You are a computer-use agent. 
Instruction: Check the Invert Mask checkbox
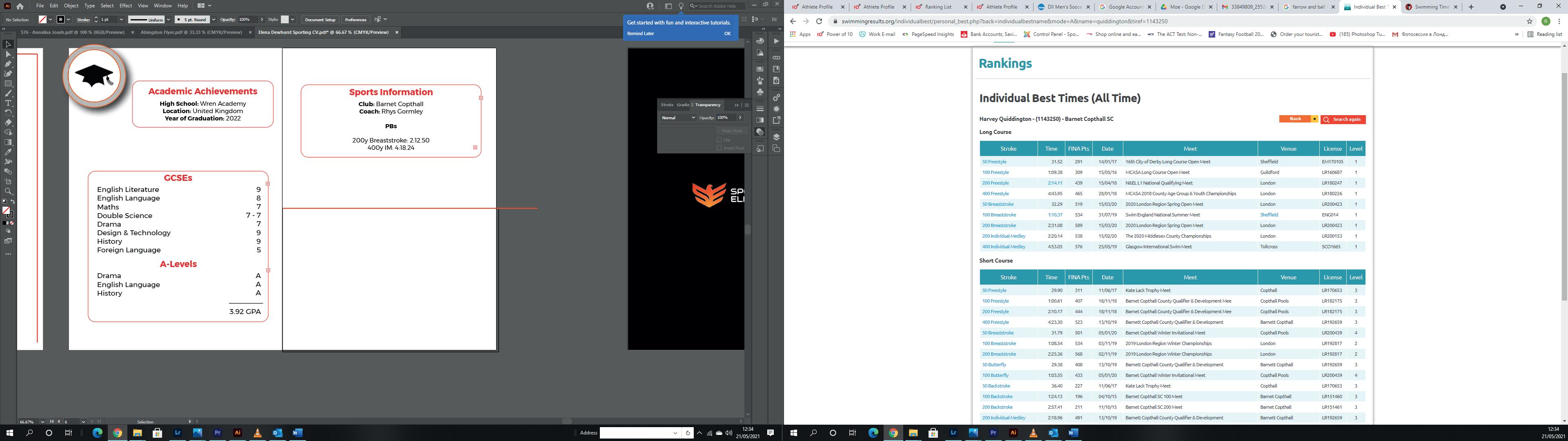719,148
